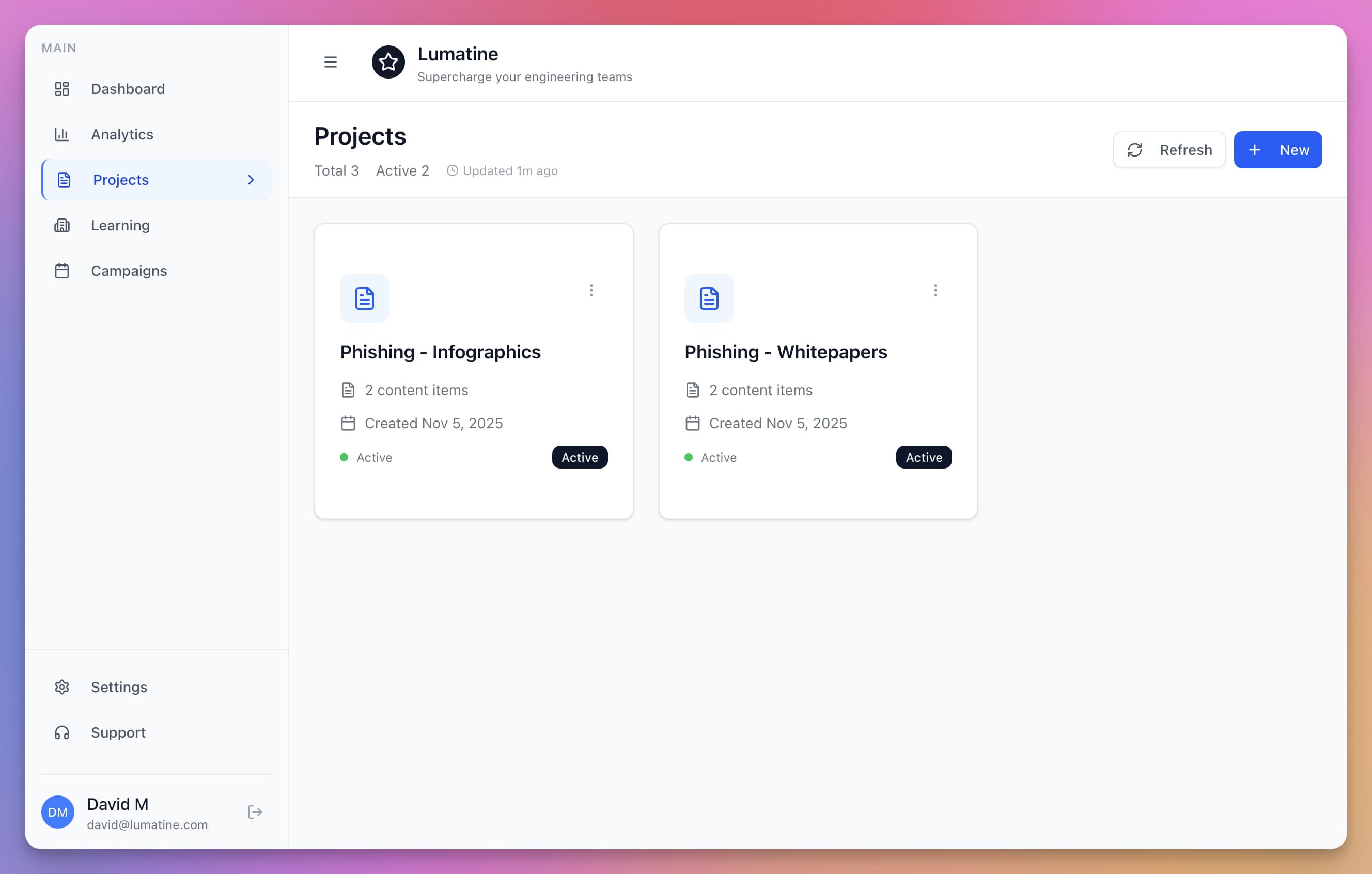The height and width of the screenshot is (874, 1372).
Task: Open the Settings gear icon
Action: tap(61, 687)
